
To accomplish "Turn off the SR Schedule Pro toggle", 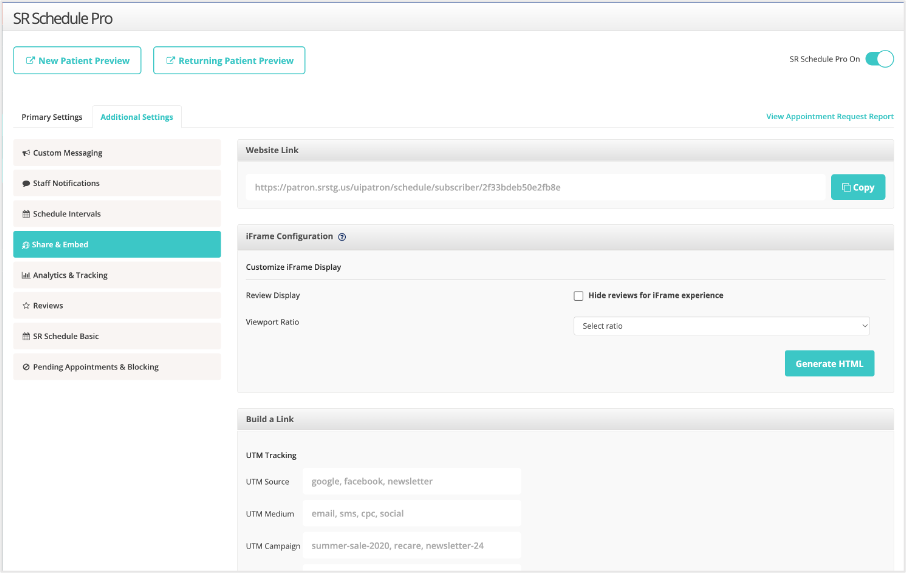I will click(879, 59).
